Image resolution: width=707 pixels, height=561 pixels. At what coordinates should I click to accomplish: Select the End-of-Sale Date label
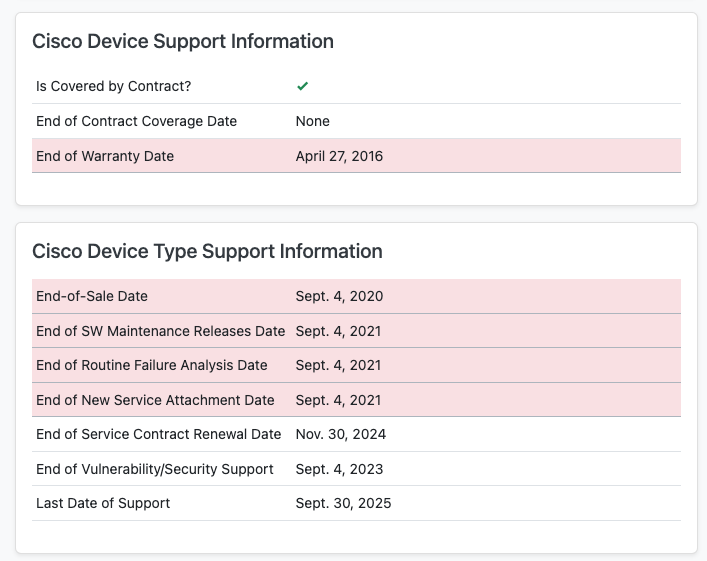(92, 297)
